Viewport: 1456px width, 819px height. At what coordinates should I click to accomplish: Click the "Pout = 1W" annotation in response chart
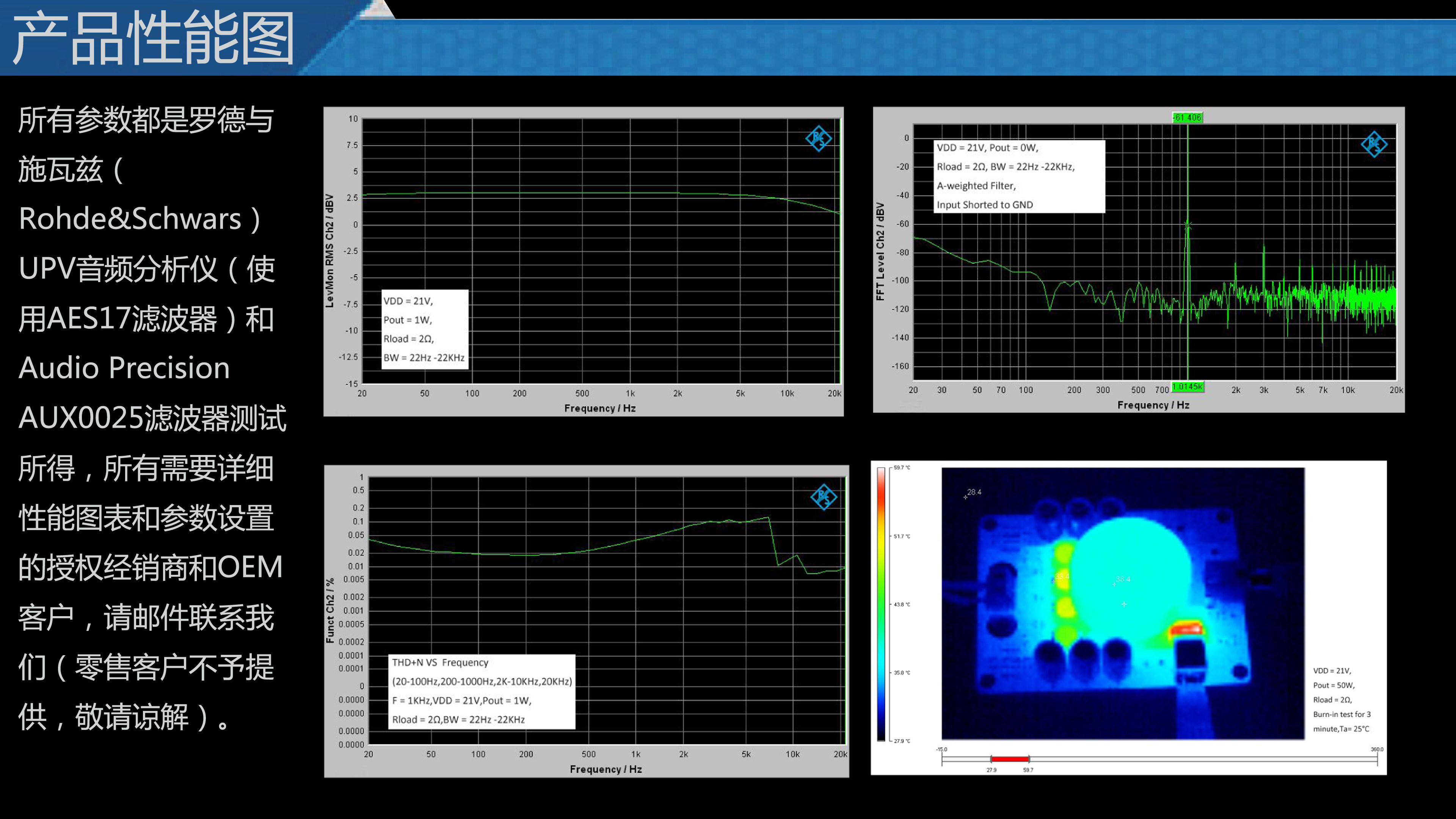pos(408,320)
